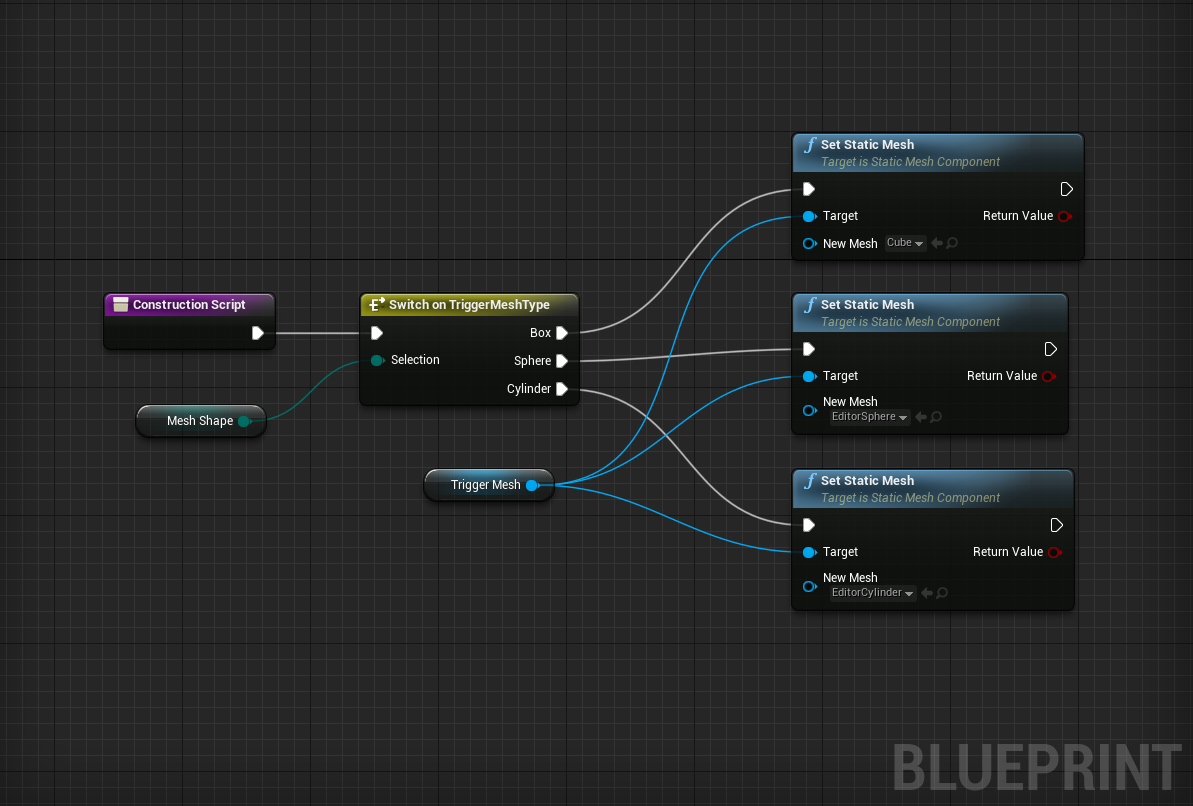Click the browse magnifier icon next to EditorSphere
This screenshot has height=806, width=1193.
[936, 416]
